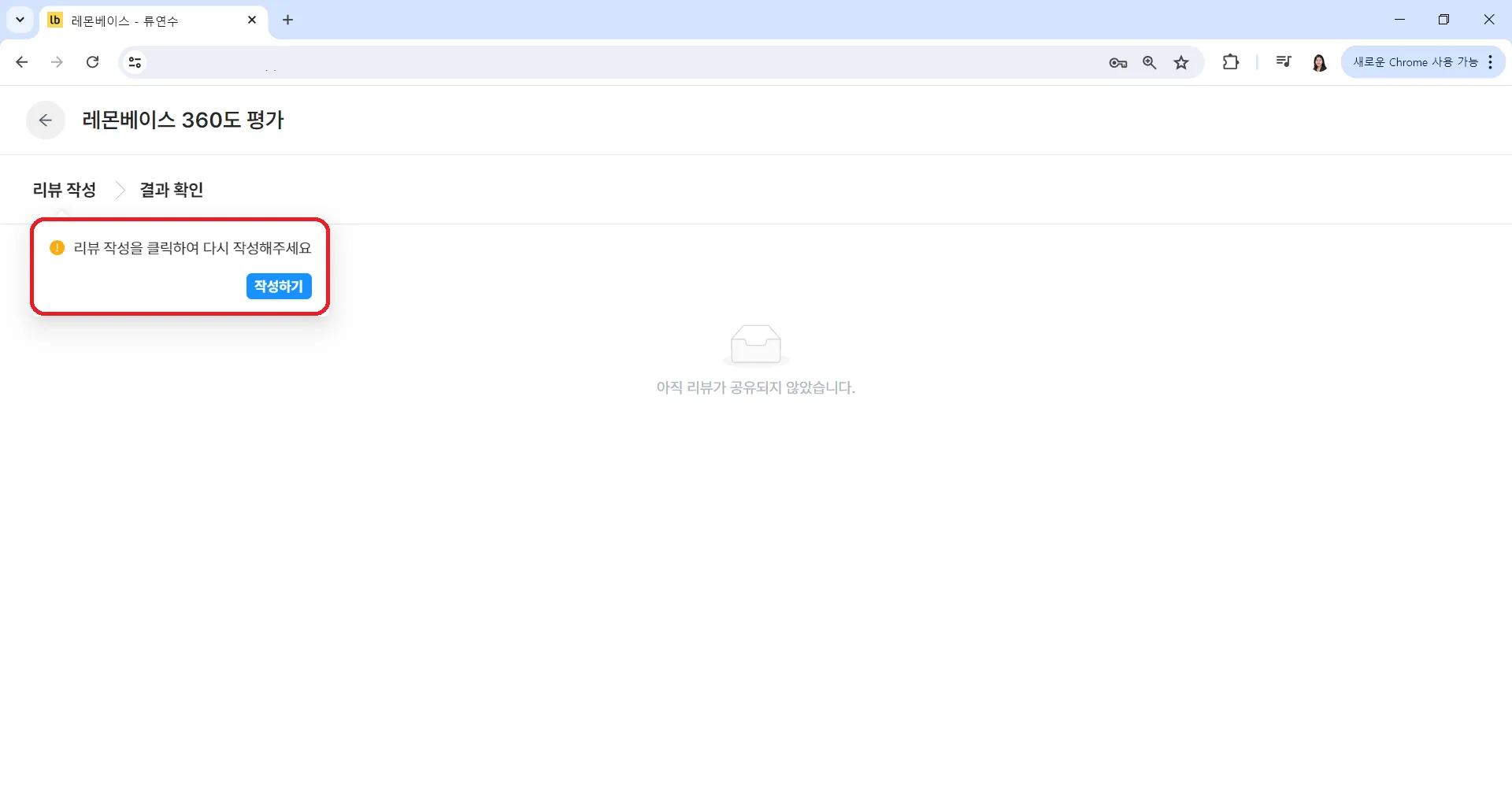The height and width of the screenshot is (811, 1512).
Task: Click the zoom magnifier icon in address bar
Action: pyautogui.click(x=1150, y=63)
